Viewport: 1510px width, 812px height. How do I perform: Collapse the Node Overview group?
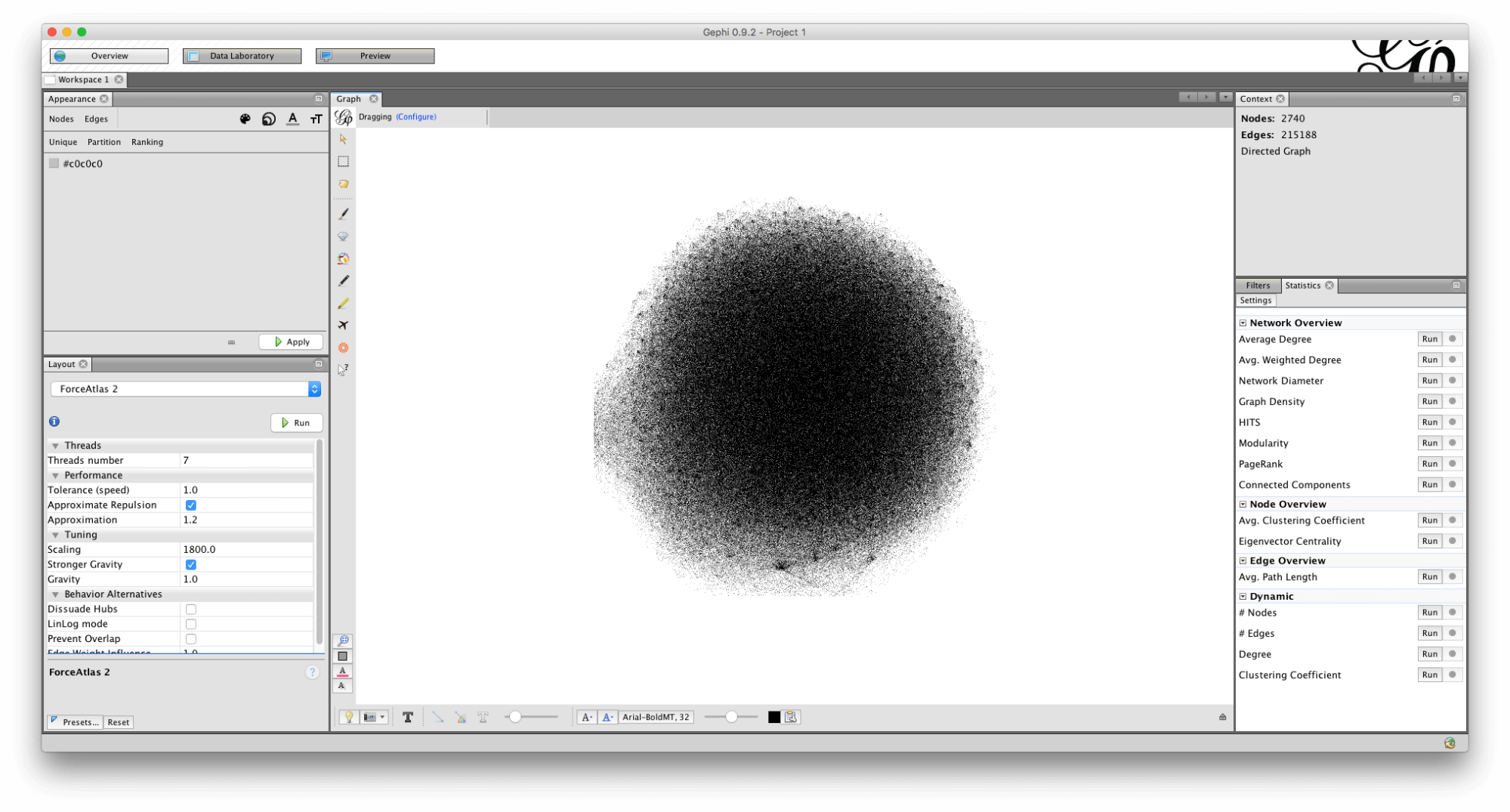pos(1243,505)
